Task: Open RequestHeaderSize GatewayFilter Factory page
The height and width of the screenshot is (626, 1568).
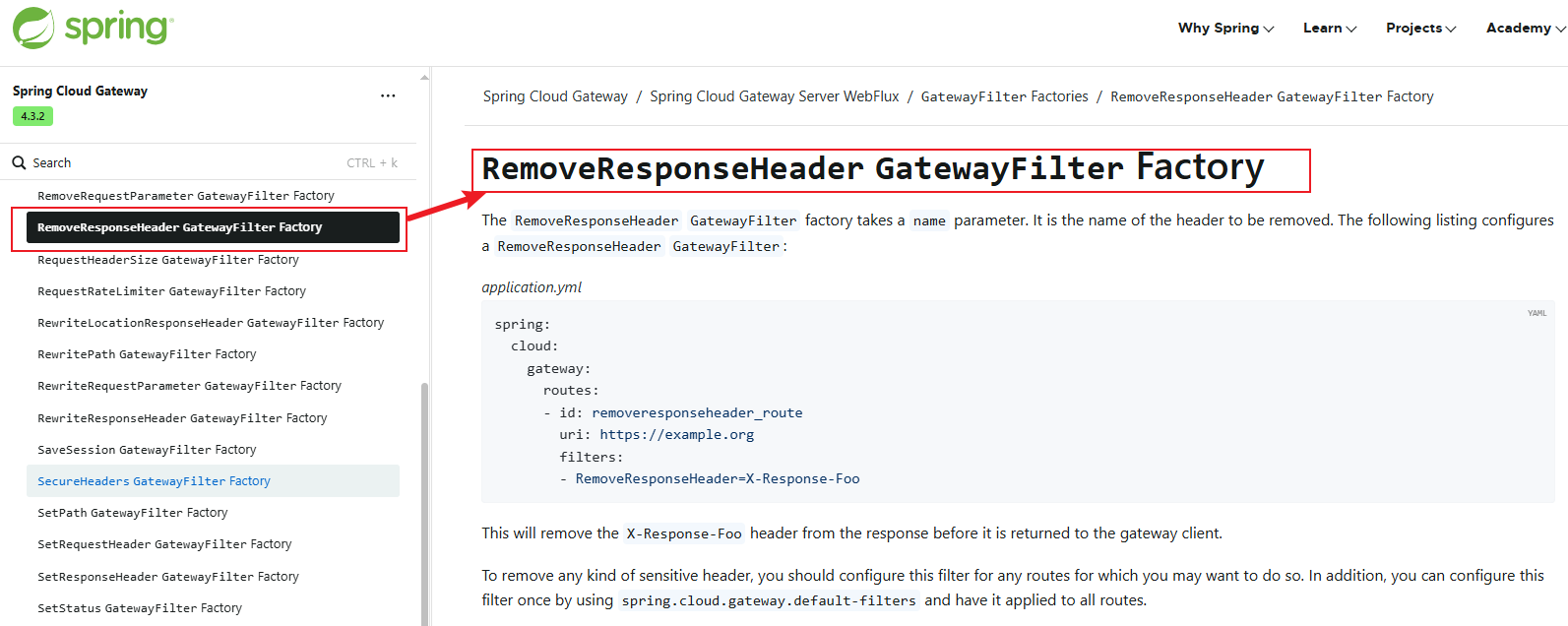Action: pyautogui.click(x=168, y=260)
